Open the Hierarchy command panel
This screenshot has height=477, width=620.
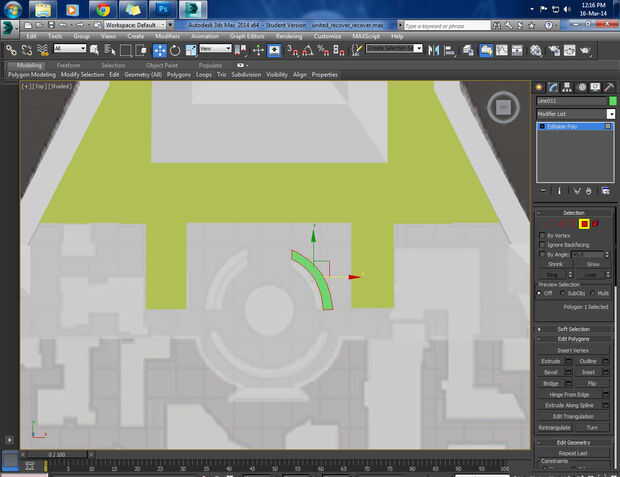pos(567,87)
